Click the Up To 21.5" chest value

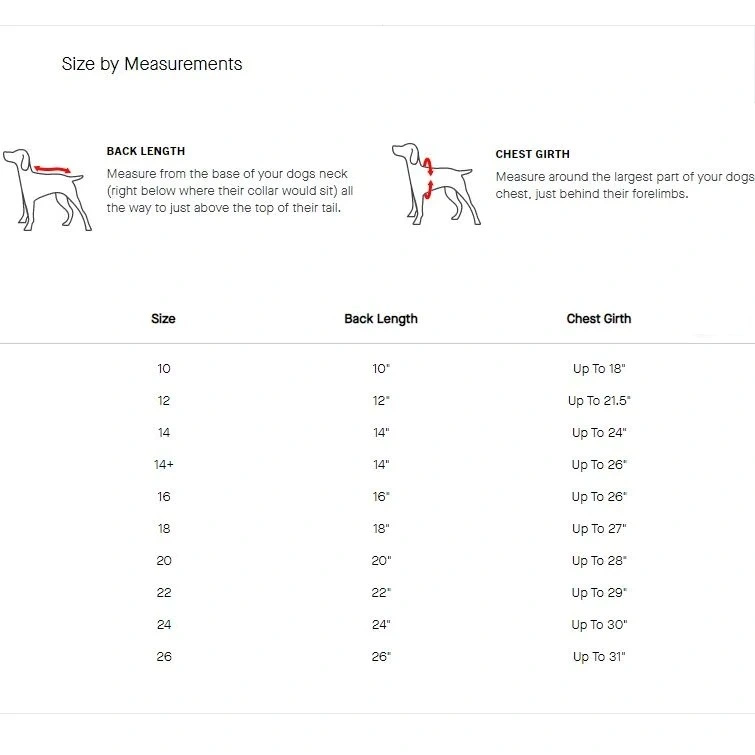click(x=599, y=401)
